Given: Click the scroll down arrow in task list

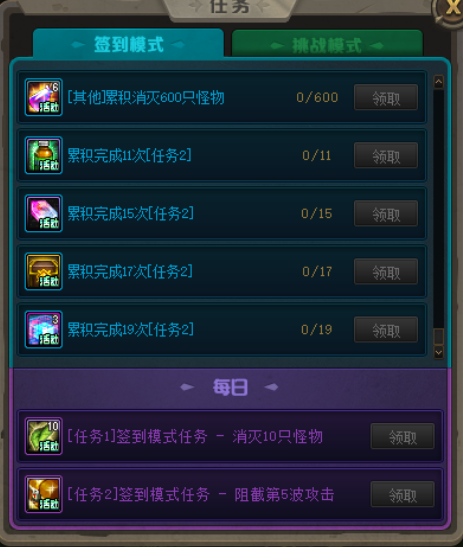Looking at the screenshot, I should point(439,353).
